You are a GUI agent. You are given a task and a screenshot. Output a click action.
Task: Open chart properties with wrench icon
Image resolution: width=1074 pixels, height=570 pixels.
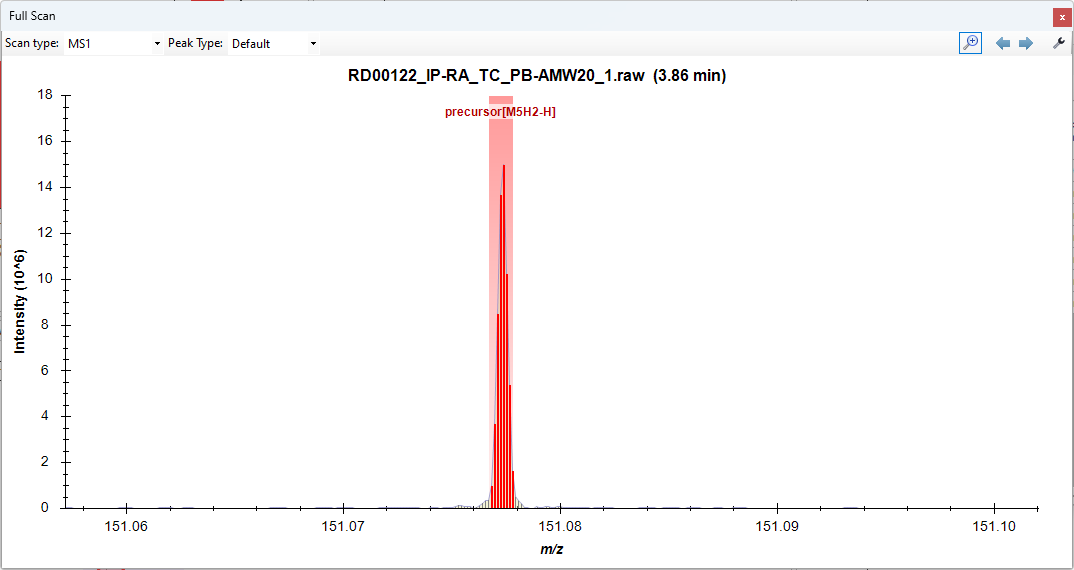pyautogui.click(x=1059, y=43)
